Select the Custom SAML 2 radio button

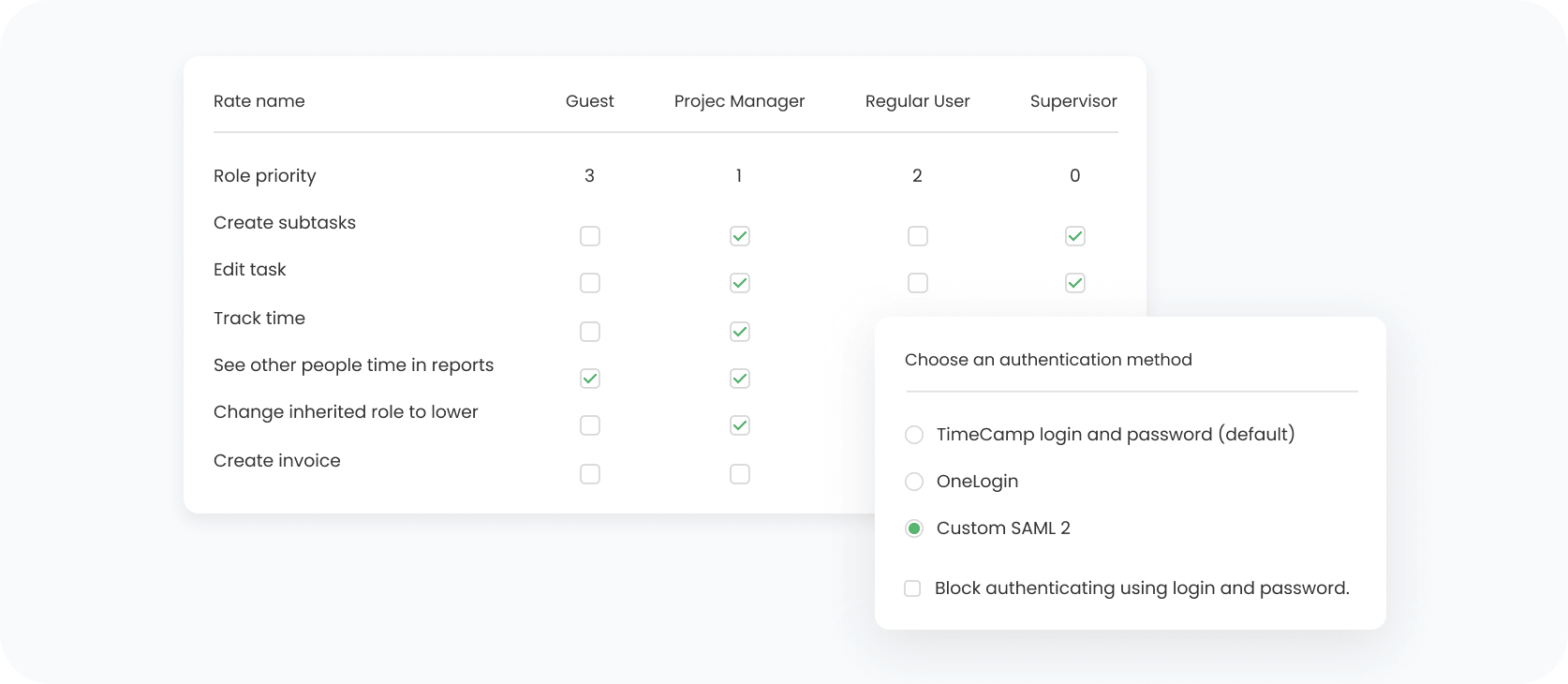pyautogui.click(x=914, y=528)
